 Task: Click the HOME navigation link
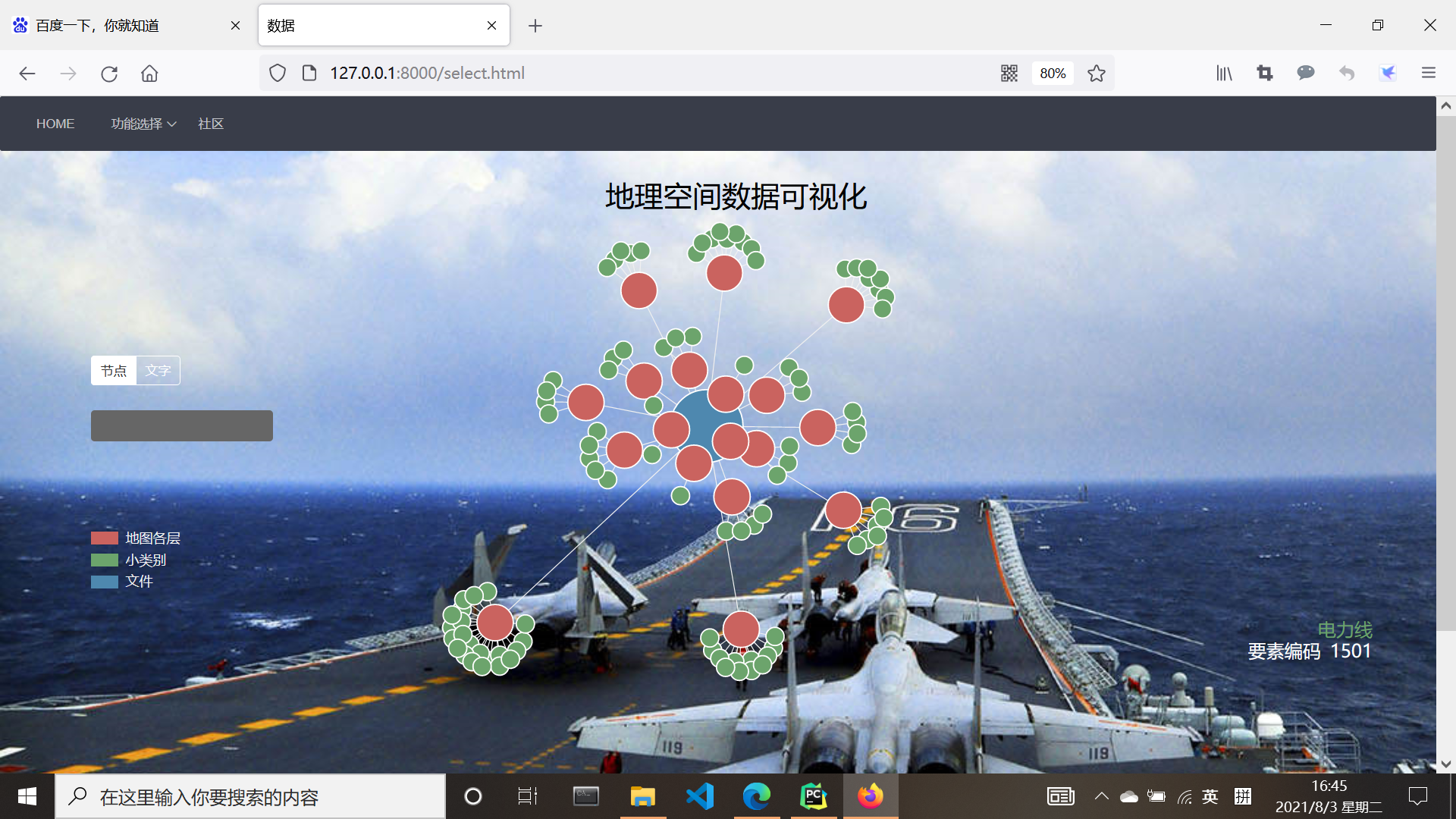pos(55,124)
